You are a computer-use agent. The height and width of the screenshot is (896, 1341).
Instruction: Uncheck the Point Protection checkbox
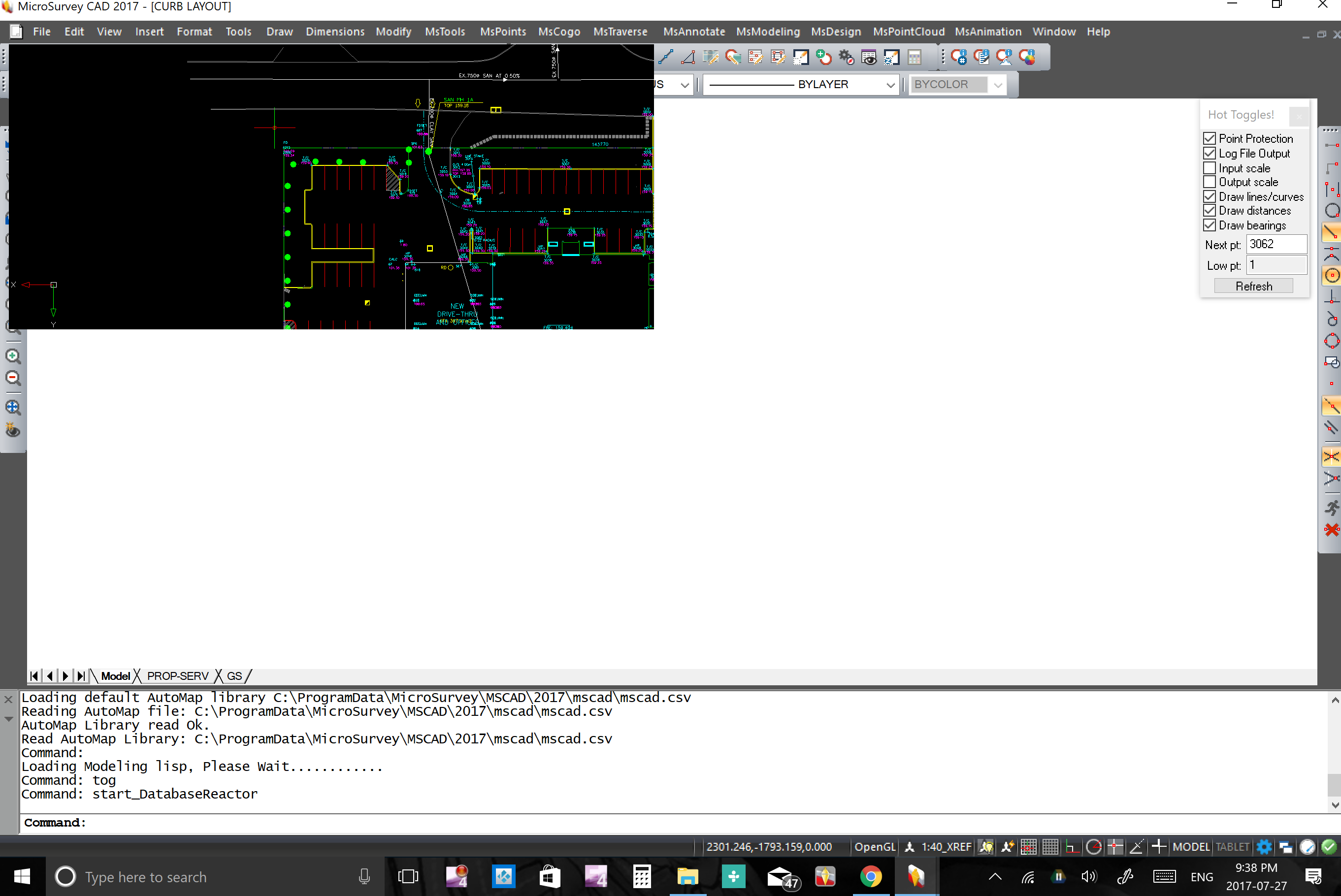pyautogui.click(x=1209, y=139)
